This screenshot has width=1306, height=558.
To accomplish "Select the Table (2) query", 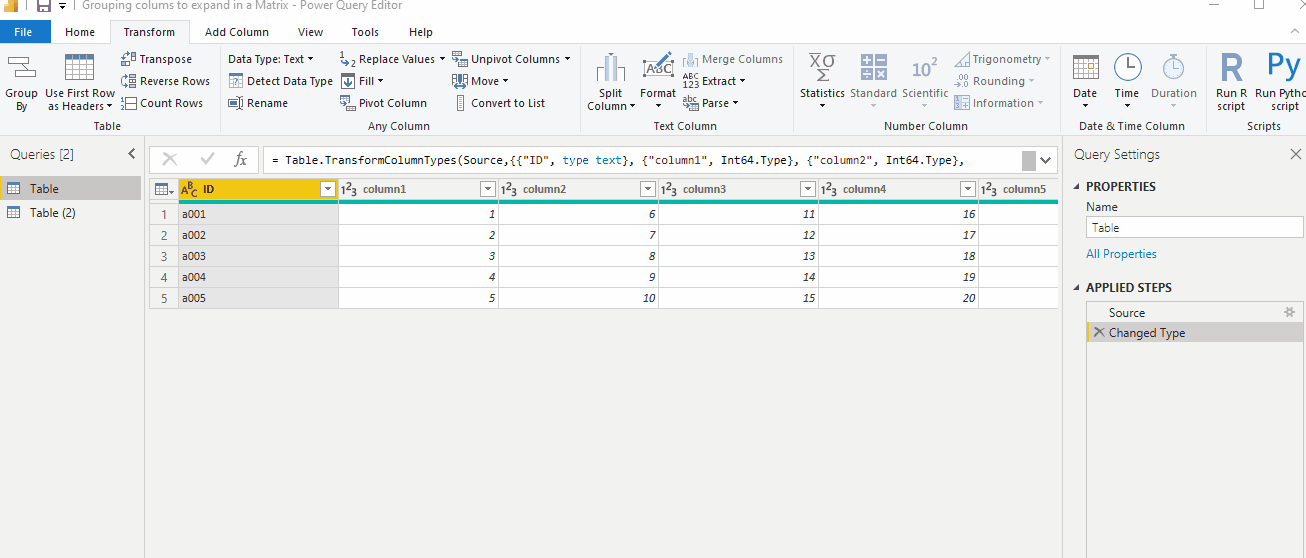I will 71,212.
